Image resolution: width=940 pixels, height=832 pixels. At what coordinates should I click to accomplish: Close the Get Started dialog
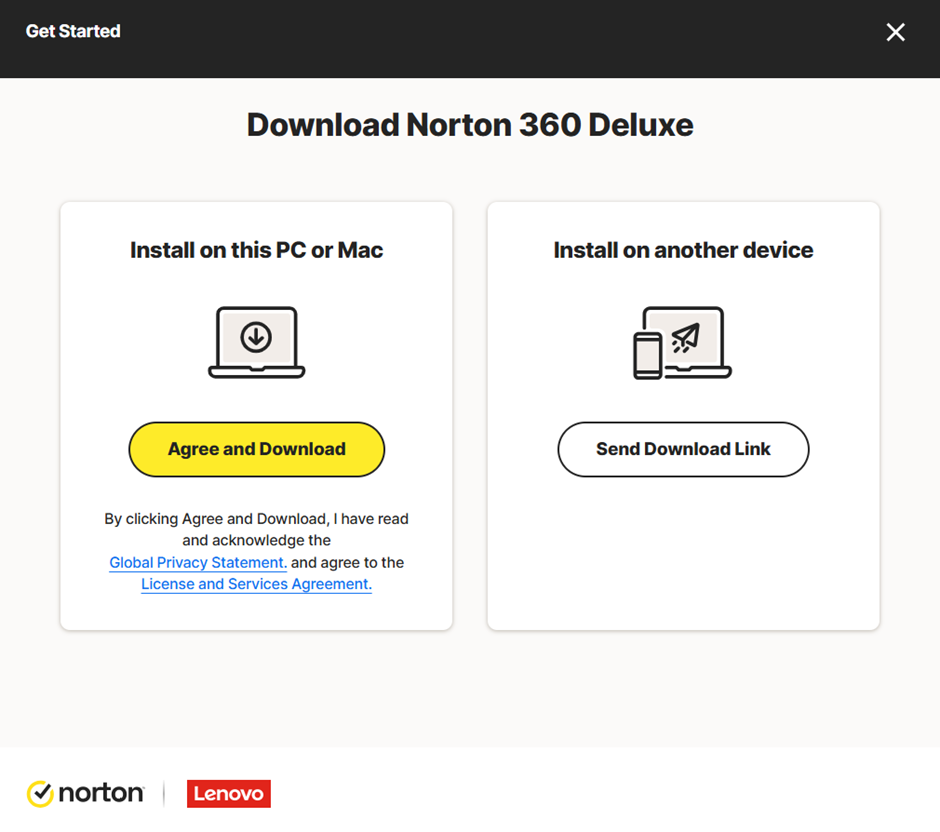point(895,32)
